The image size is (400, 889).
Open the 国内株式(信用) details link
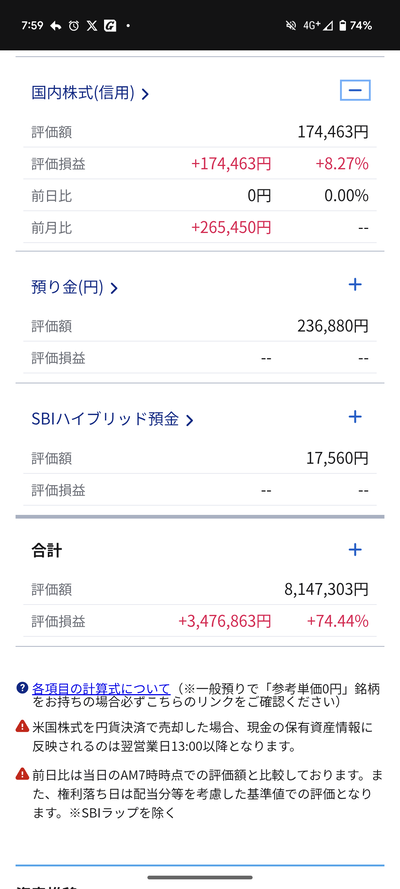pyautogui.click(x=90, y=93)
